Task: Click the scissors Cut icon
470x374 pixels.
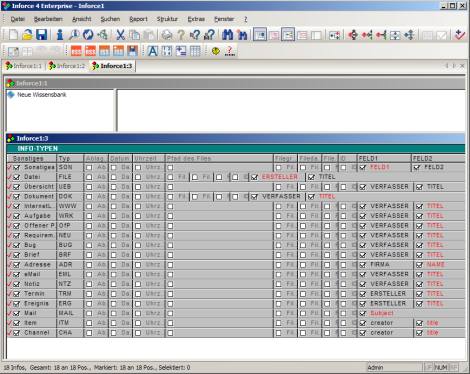Action: tap(120, 35)
